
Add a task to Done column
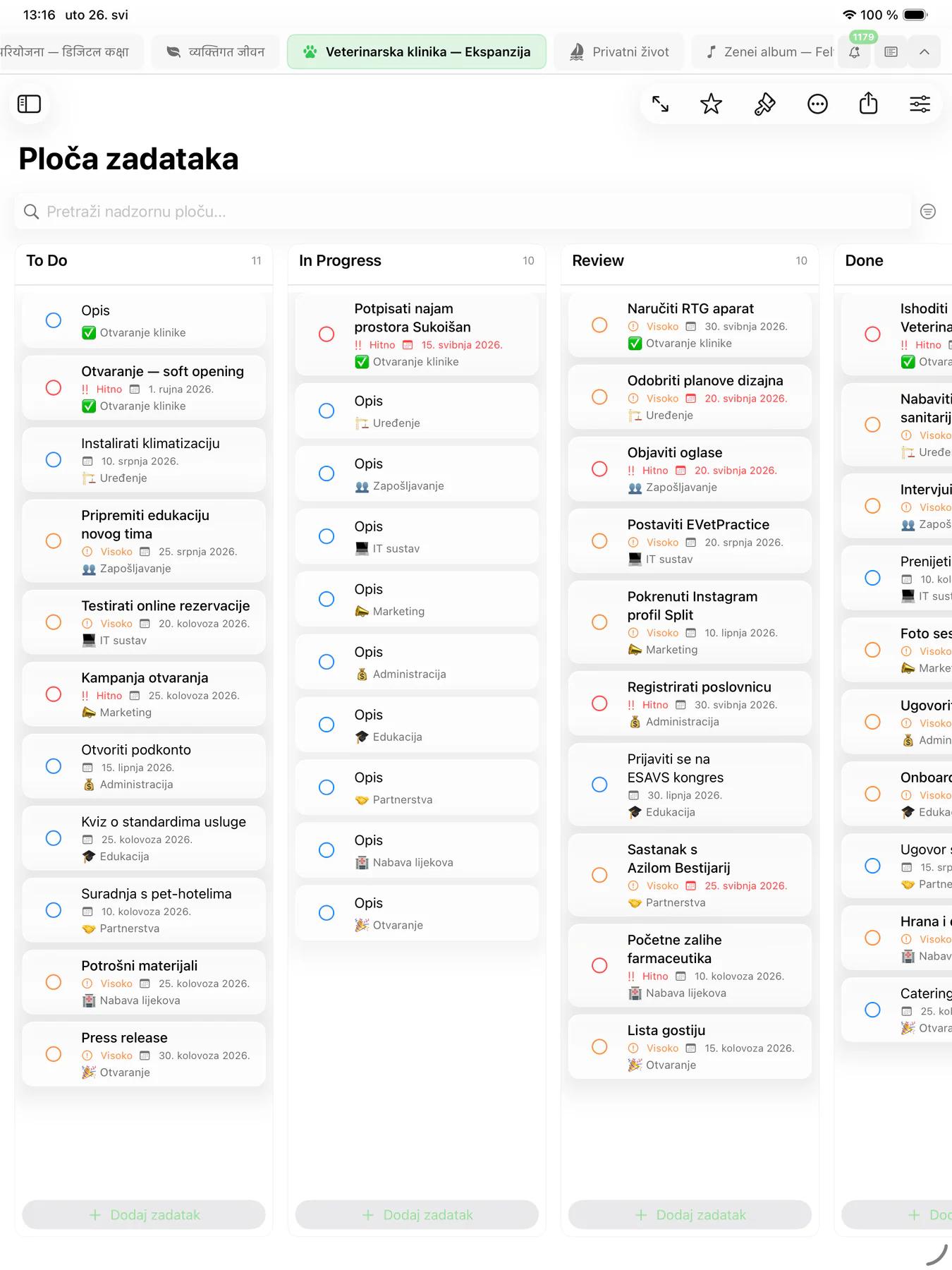[897, 1215]
